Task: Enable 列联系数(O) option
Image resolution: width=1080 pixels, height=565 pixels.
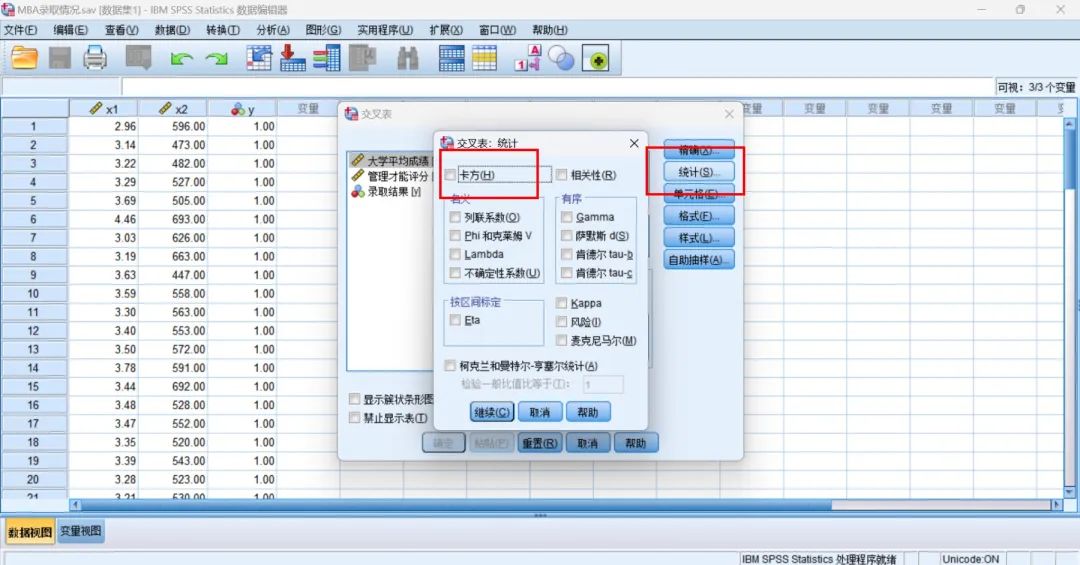Action: [x=455, y=217]
